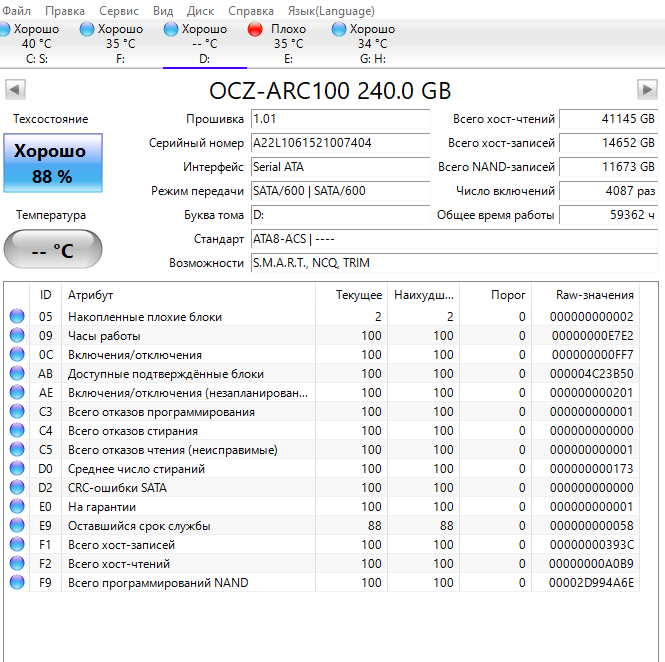This screenshot has height=662, width=665.
Task: Open the Вид menu
Action: (163, 11)
